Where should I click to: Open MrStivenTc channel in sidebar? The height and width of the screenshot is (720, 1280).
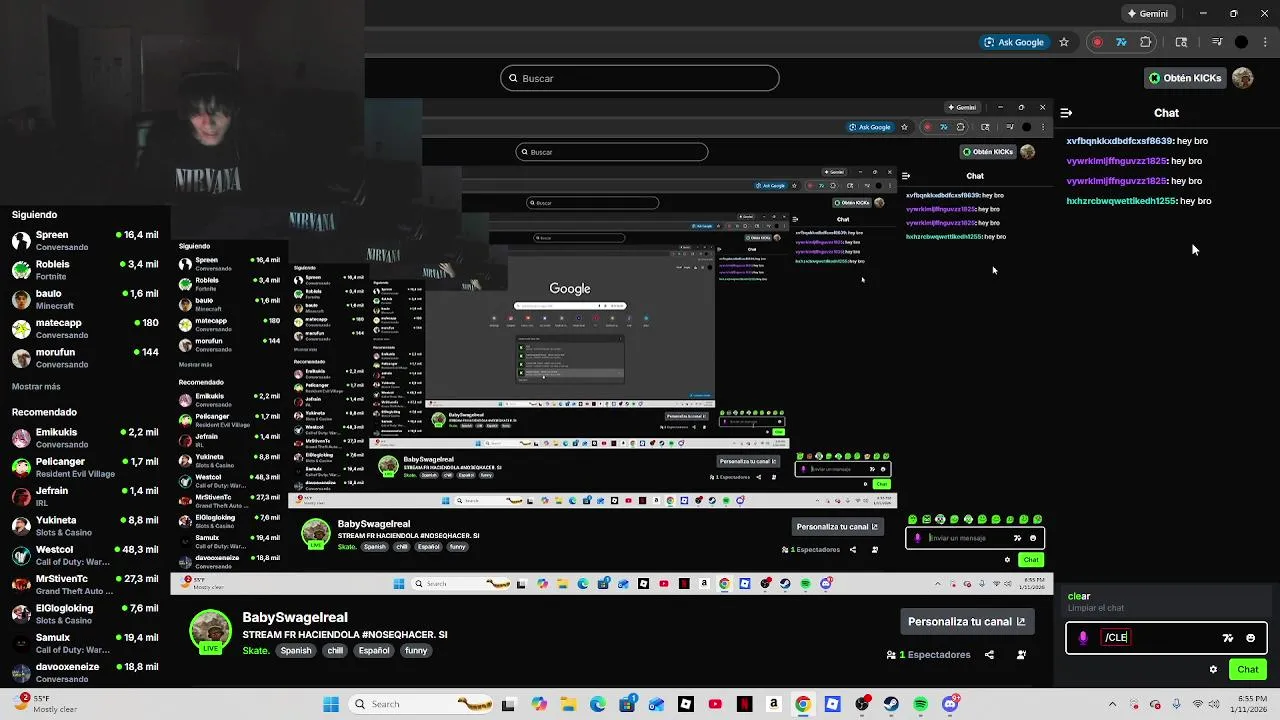pyautogui.click(x=85, y=584)
